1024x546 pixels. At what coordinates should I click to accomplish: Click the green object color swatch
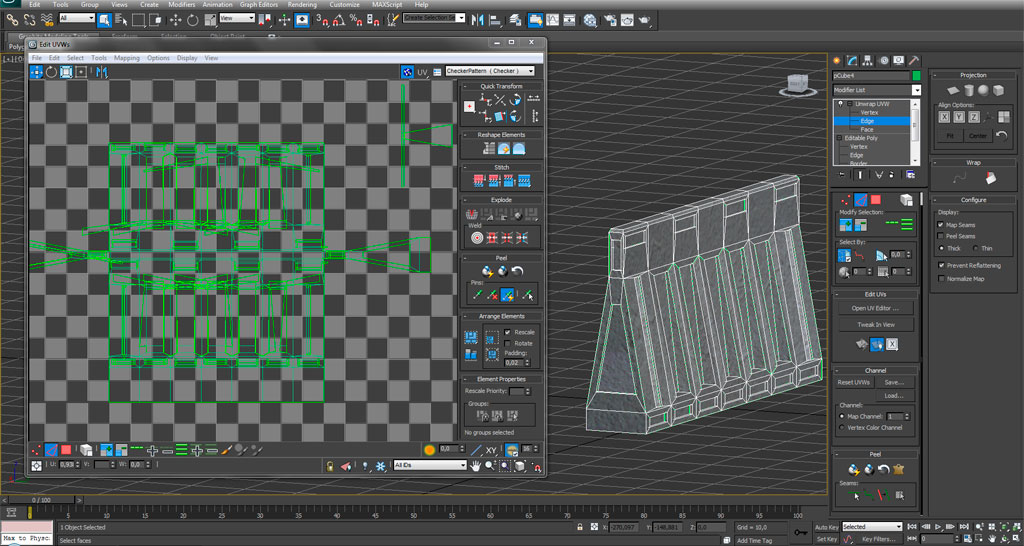(x=916, y=75)
